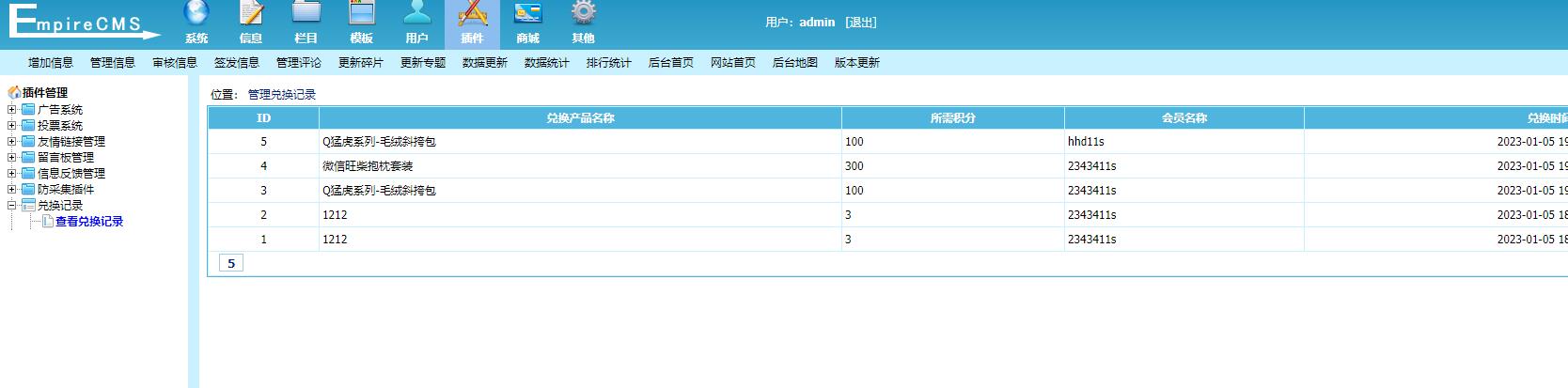The image size is (1568, 388).
Task: Click the page number 5 box
Action: (x=230, y=264)
